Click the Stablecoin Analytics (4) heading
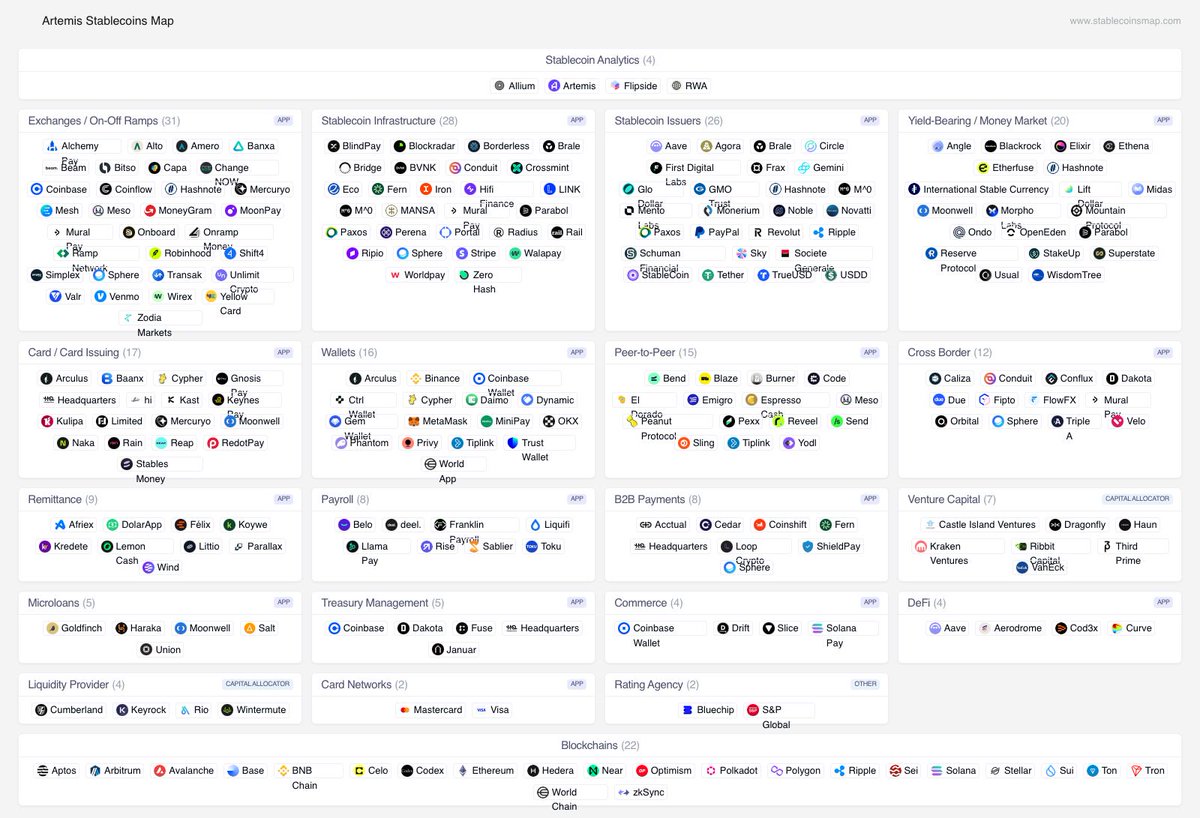This screenshot has height=818, width=1200. click(x=600, y=60)
